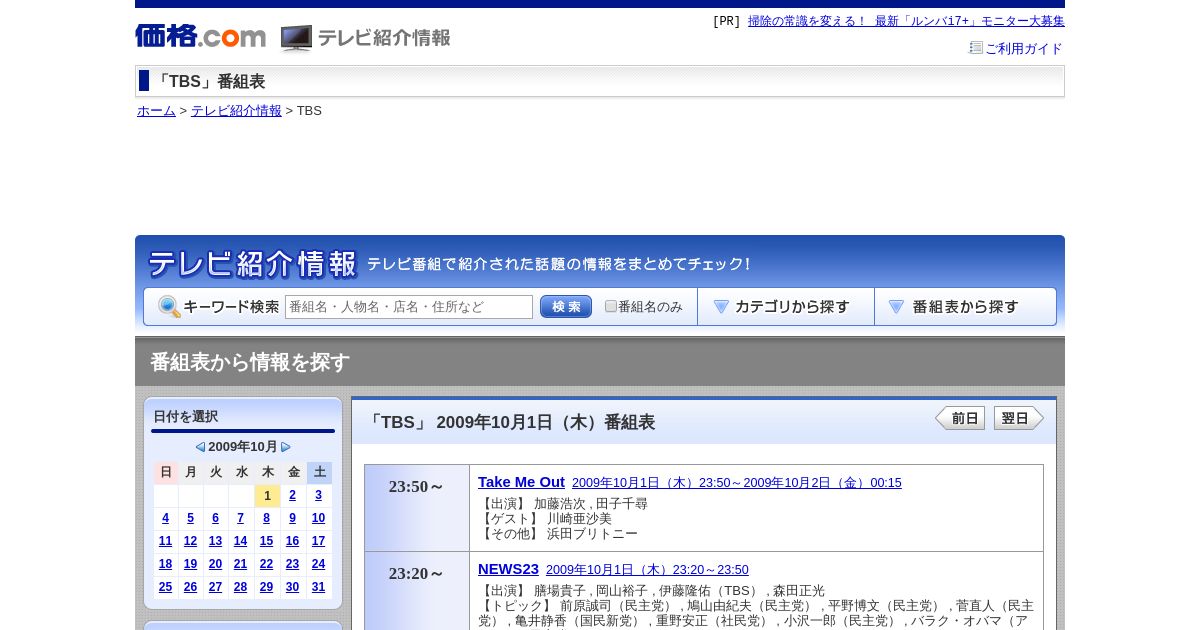The image size is (1200, 630).
Task: Select October 25 in the calendar
Action: pos(166,587)
